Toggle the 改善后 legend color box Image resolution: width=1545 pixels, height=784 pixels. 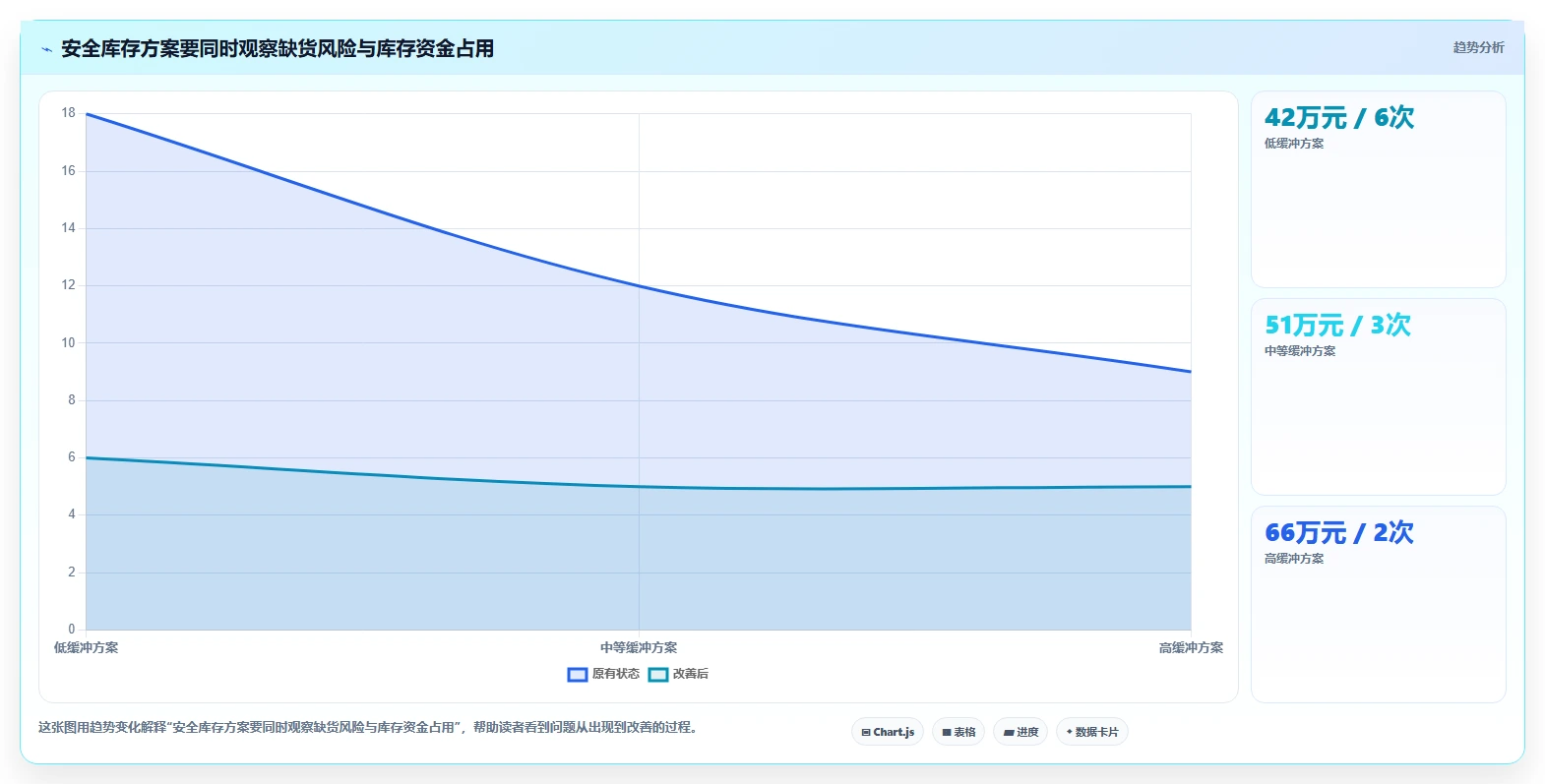[658, 675]
